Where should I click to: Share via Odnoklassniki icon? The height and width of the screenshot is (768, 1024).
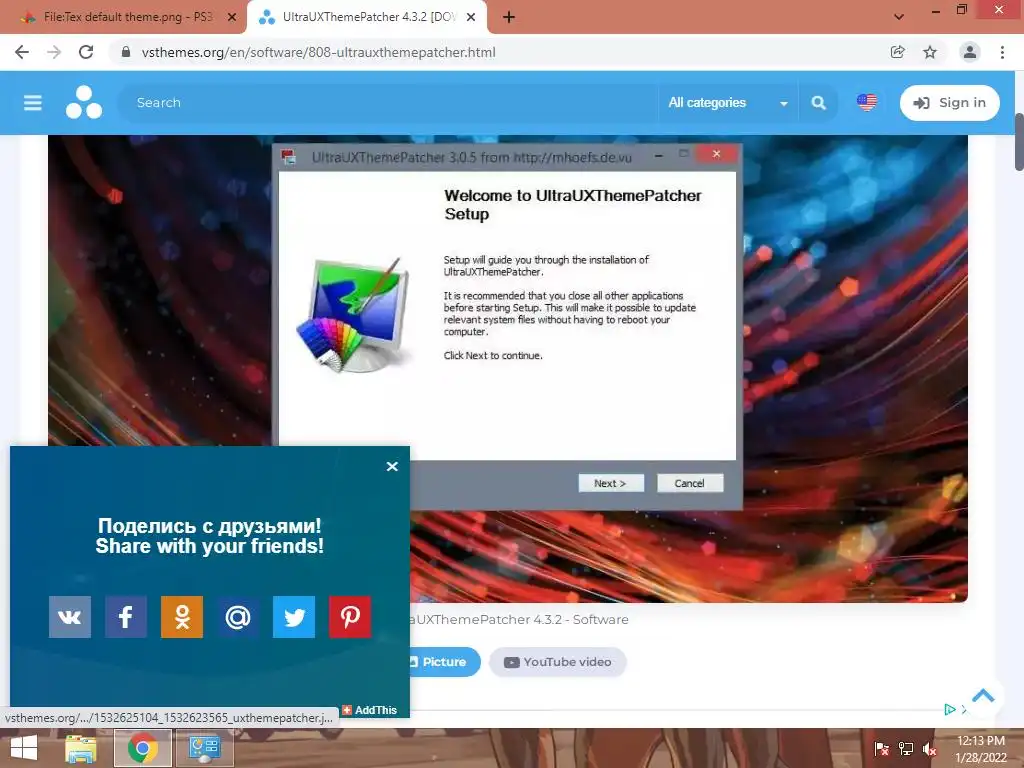(182, 616)
